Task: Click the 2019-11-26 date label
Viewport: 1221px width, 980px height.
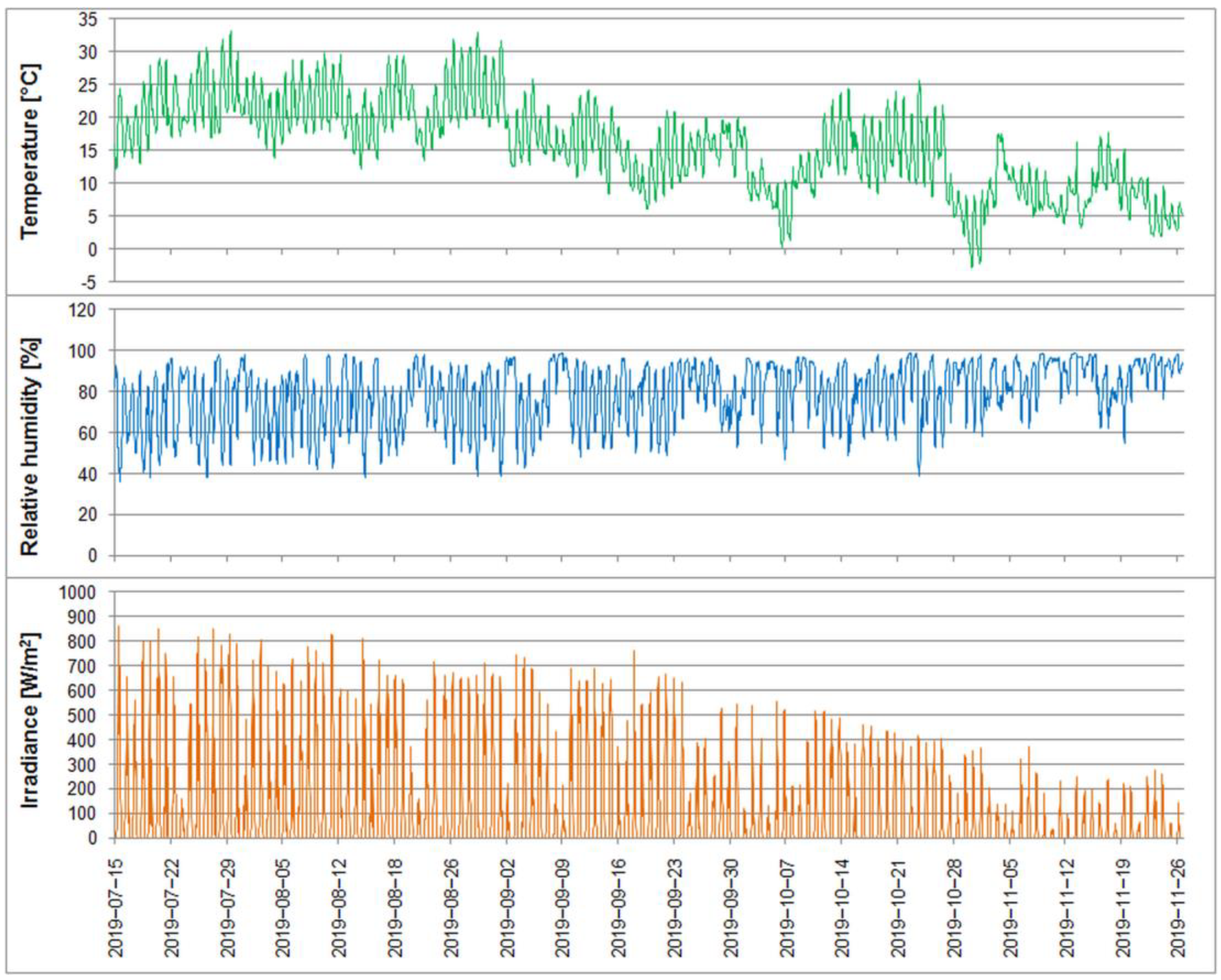Action: (x=1178, y=908)
